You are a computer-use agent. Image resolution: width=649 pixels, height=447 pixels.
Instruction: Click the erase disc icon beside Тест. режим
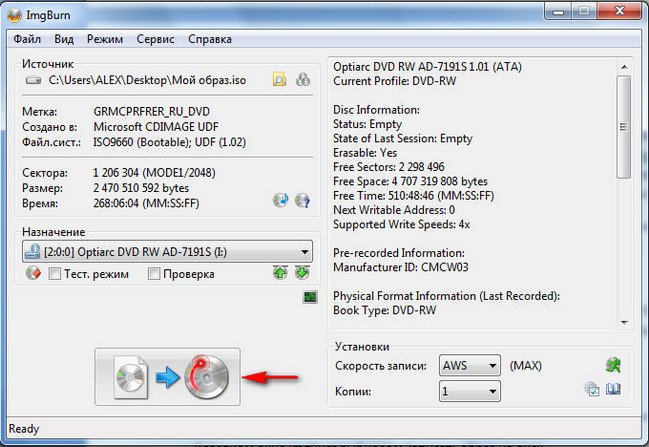coord(33,273)
